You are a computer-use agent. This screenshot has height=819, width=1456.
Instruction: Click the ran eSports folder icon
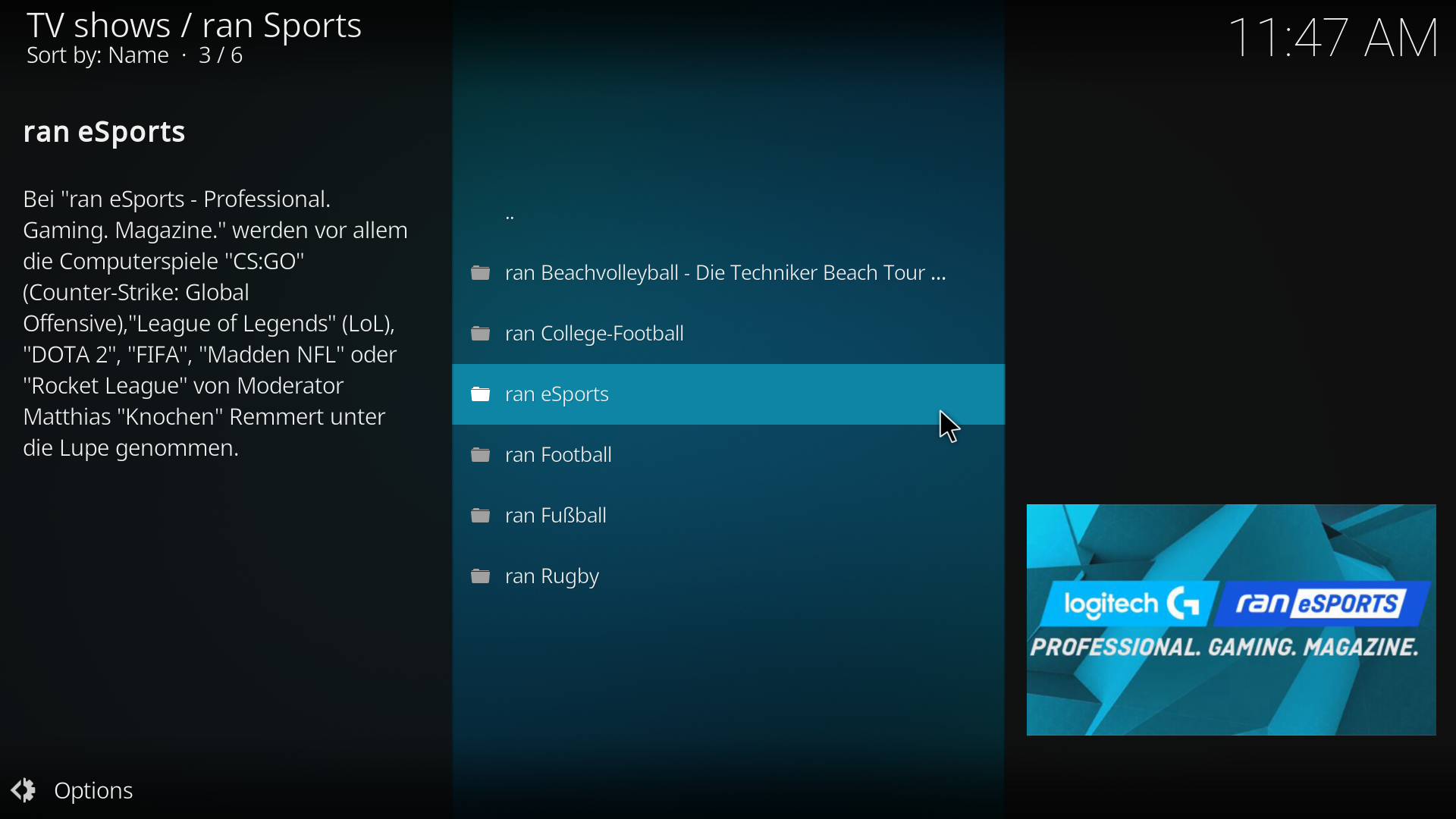[x=481, y=395]
